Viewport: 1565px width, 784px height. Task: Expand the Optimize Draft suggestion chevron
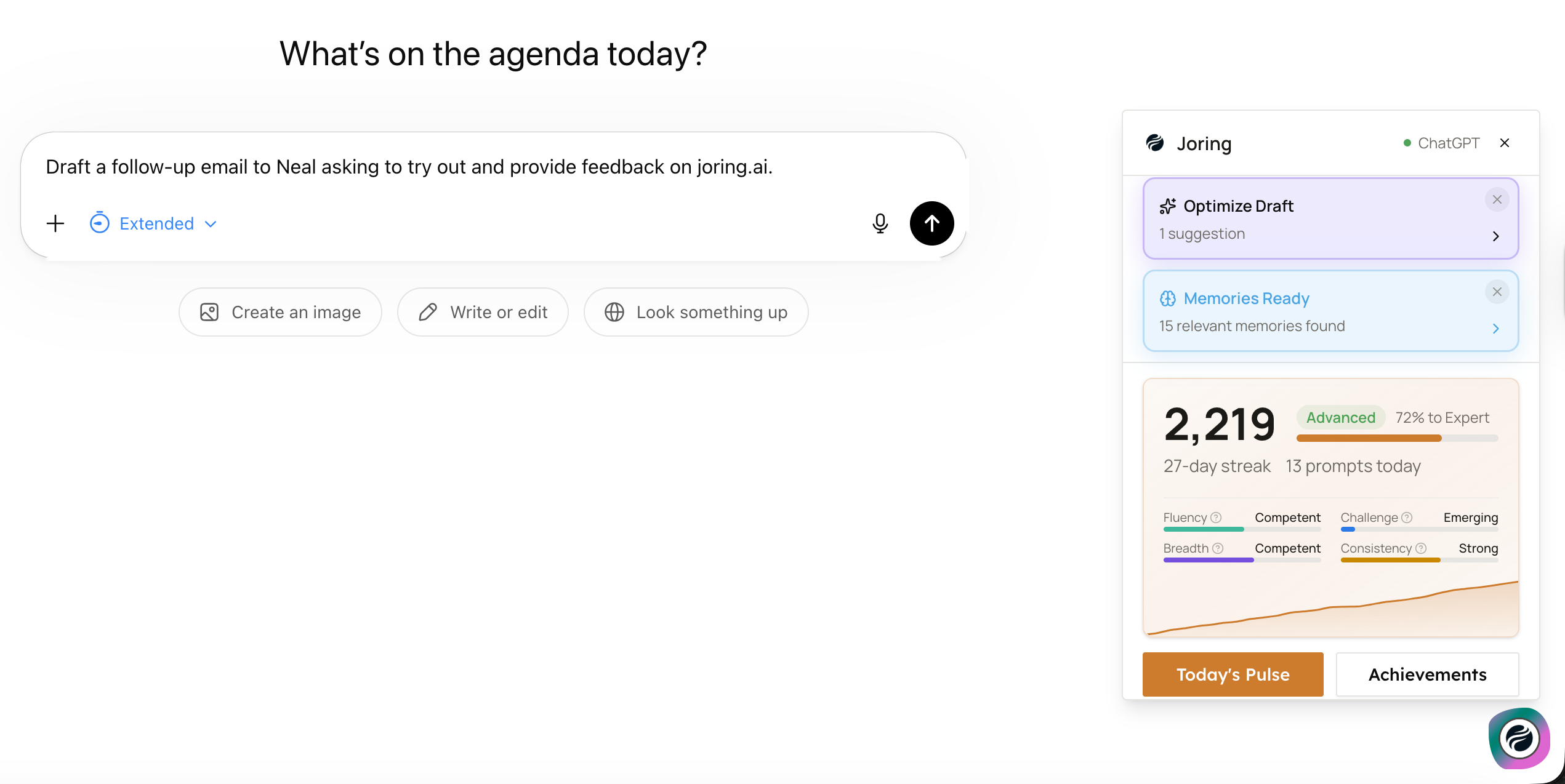(x=1496, y=236)
